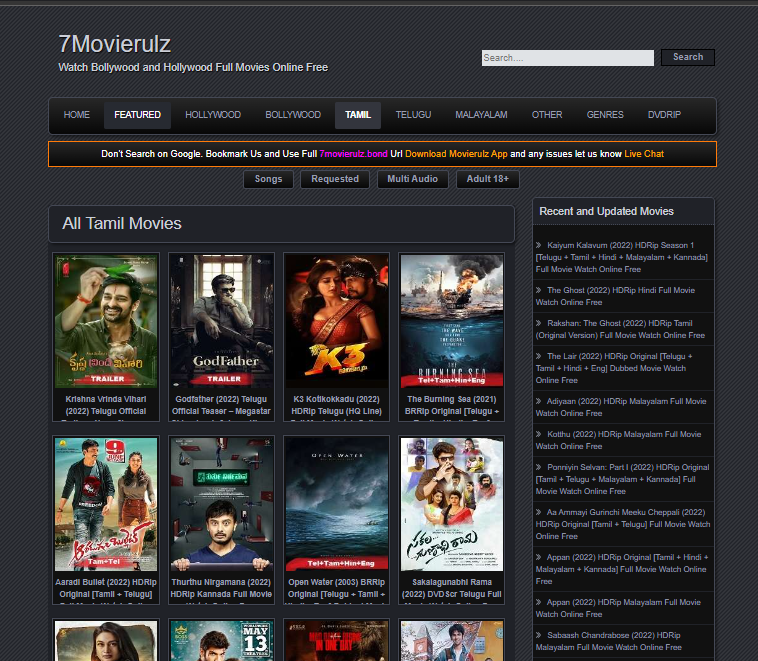Open The Ghost 2022 HDRip Hindi link

pos(615,296)
